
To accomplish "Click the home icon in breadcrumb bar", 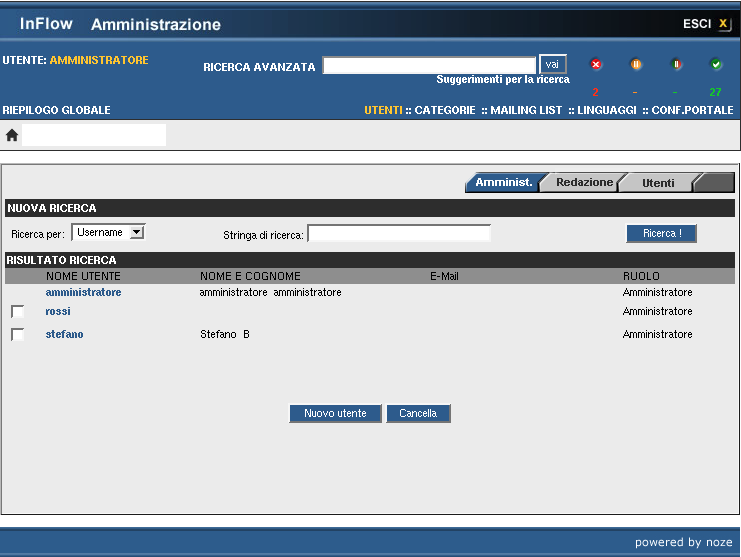I will [12, 135].
